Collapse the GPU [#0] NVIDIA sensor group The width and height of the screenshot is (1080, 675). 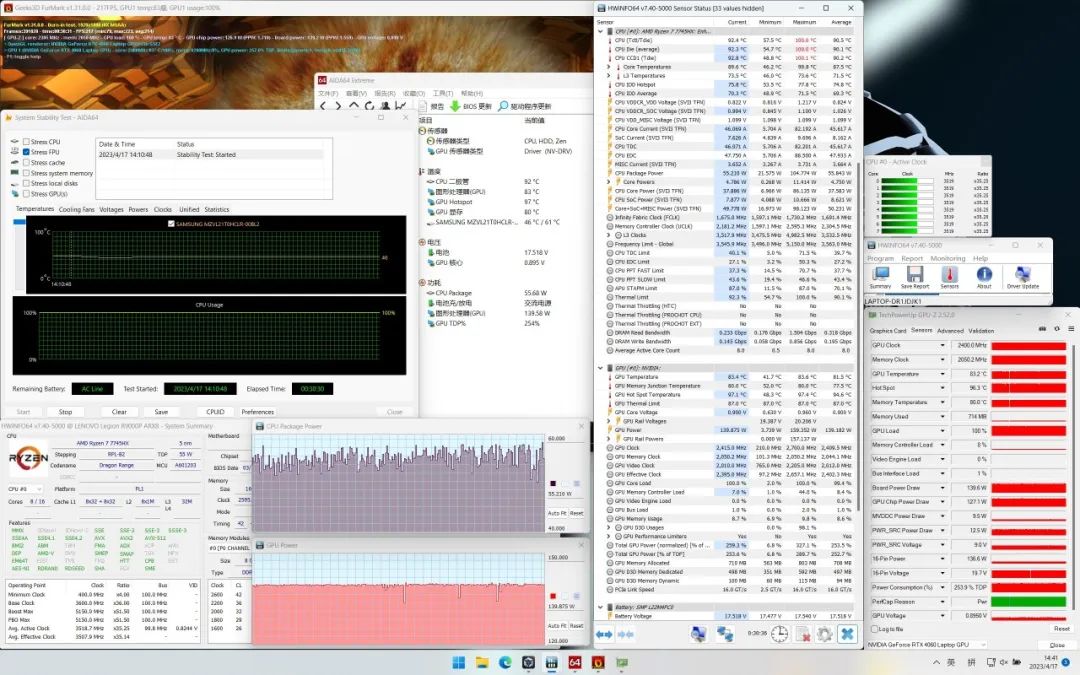601,368
